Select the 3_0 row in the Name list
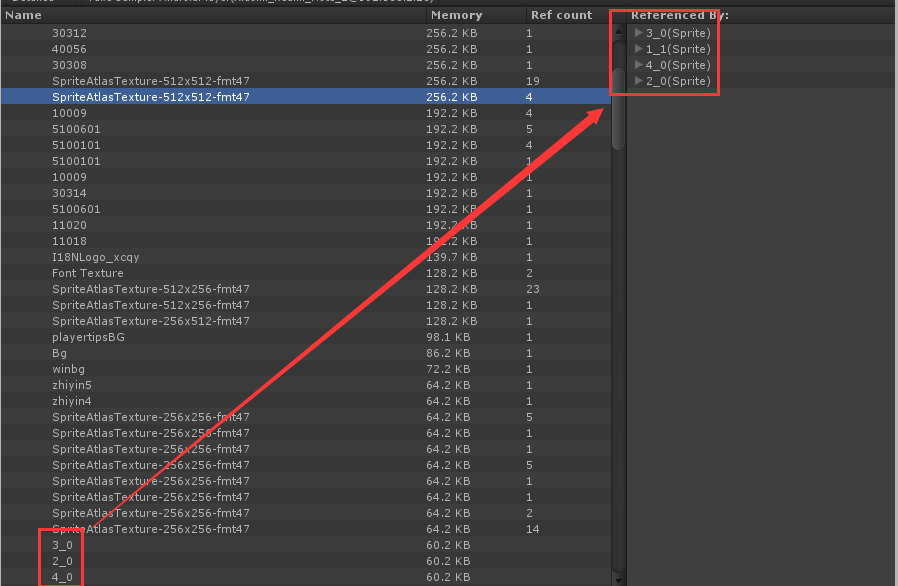This screenshot has height=586, width=898. pos(306,545)
